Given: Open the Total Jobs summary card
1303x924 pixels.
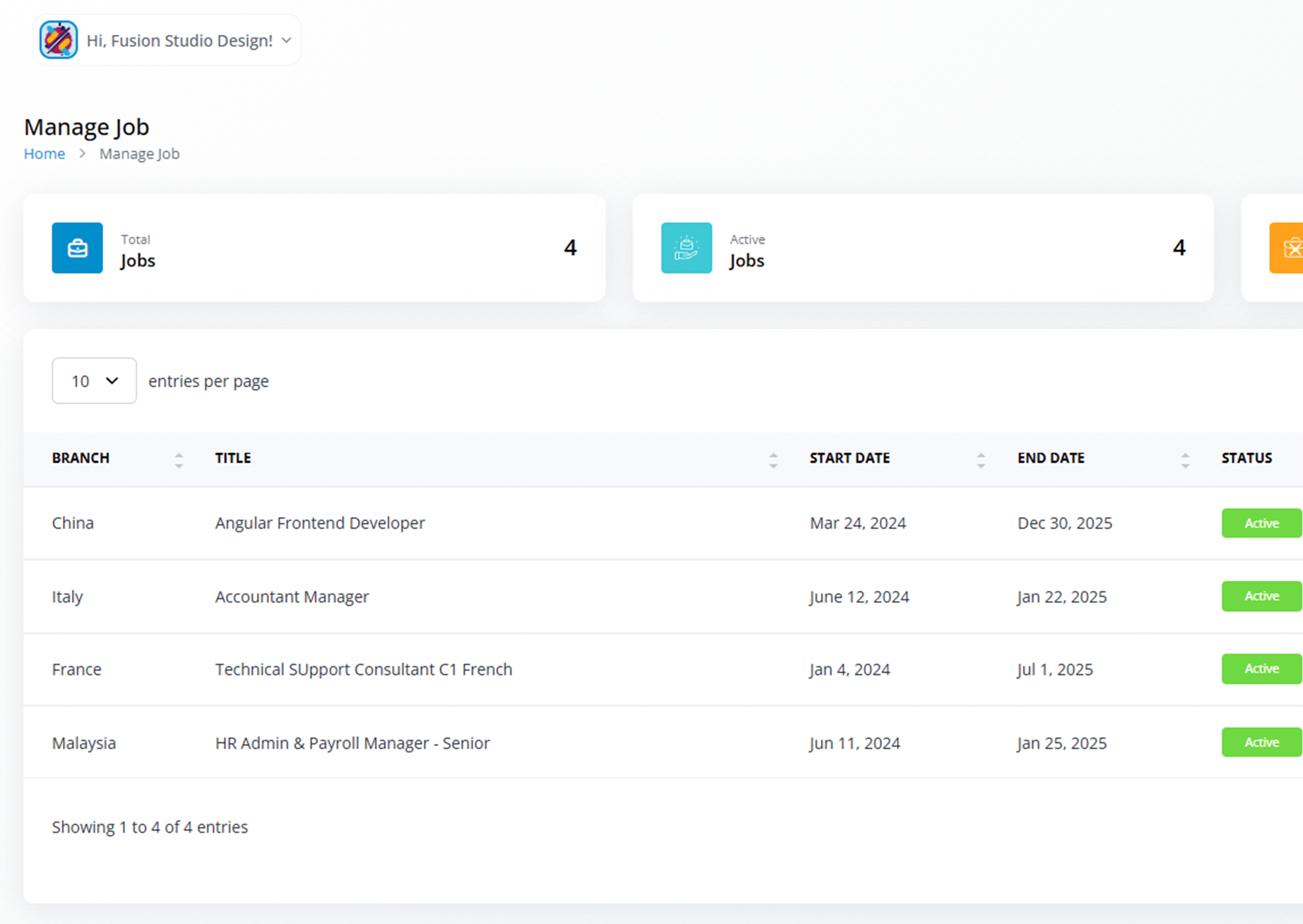Looking at the screenshot, I should coord(314,248).
